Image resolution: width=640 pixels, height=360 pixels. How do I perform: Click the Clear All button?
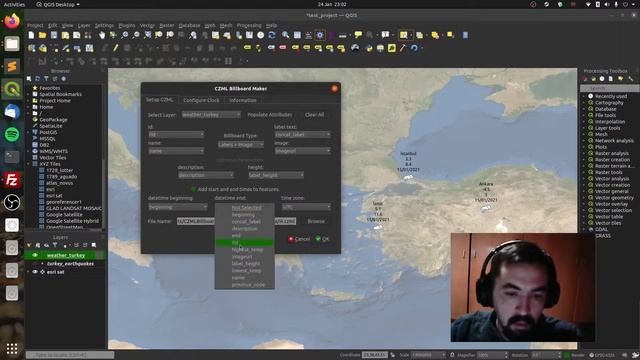[314, 115]
